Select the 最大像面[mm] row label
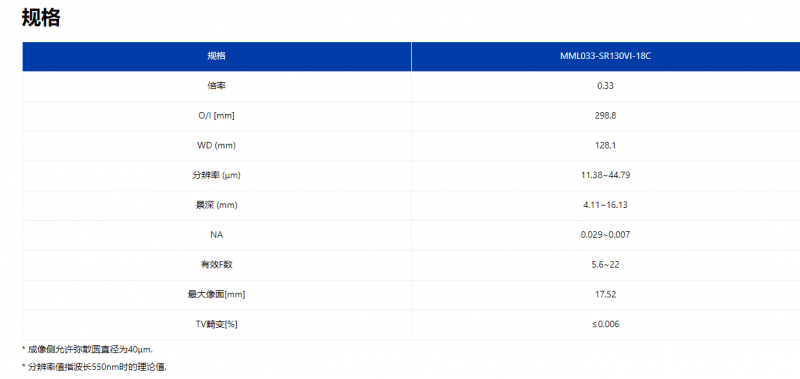 coord(216,294)
